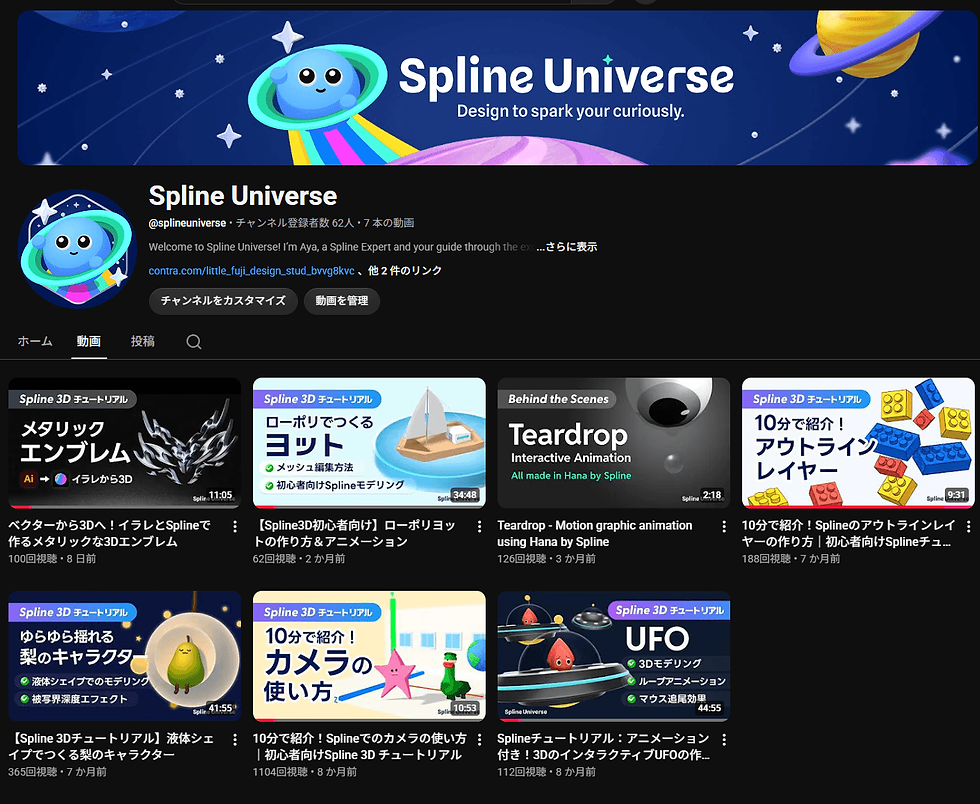This screenshot has height=804, width=980.
Task: Open options menu for the メタリックな3Dエンブレム video
Action: point(235,527)
